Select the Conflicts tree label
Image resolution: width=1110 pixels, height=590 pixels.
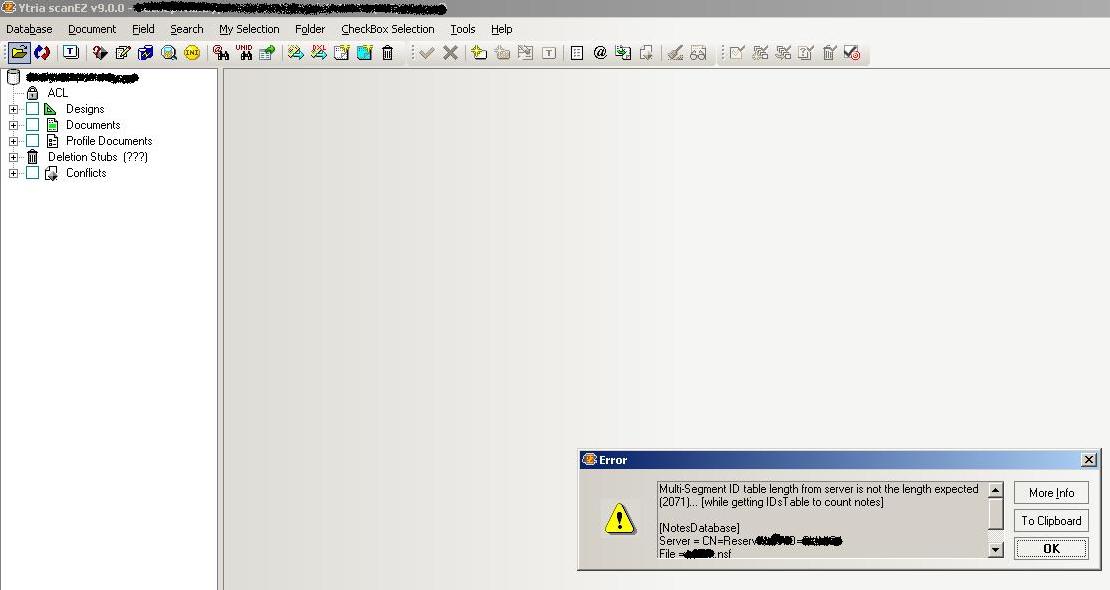coord(86,173)
